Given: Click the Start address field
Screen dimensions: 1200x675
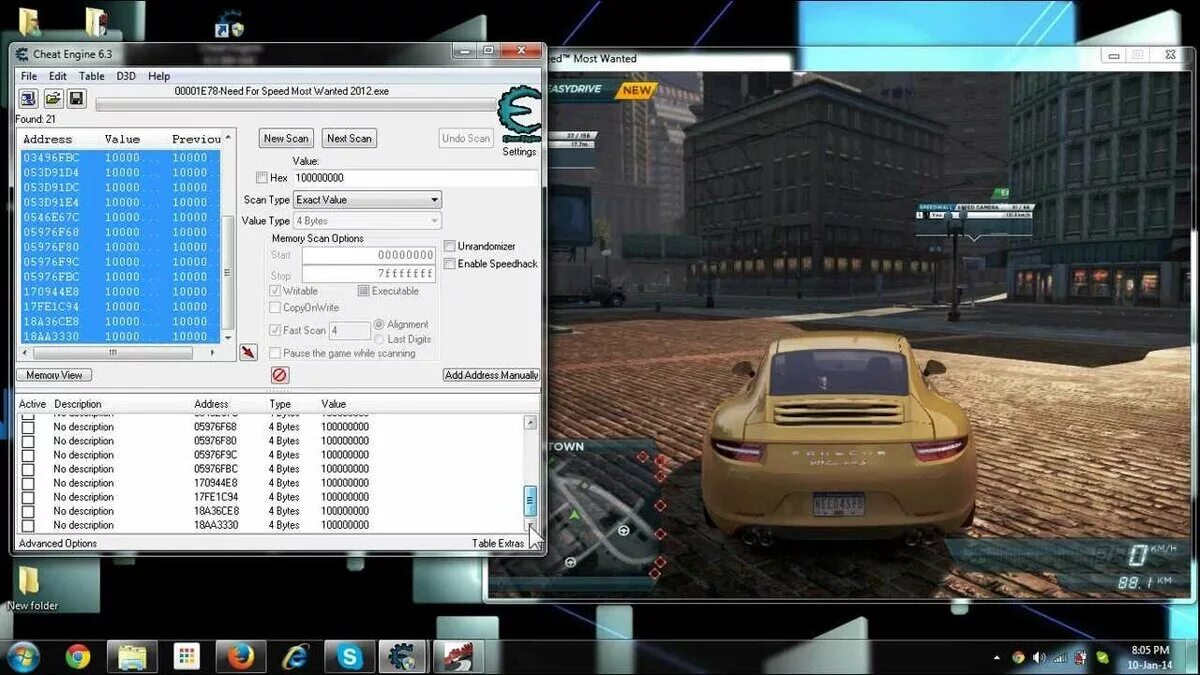Looking at the screenshot, I should 369,255.
